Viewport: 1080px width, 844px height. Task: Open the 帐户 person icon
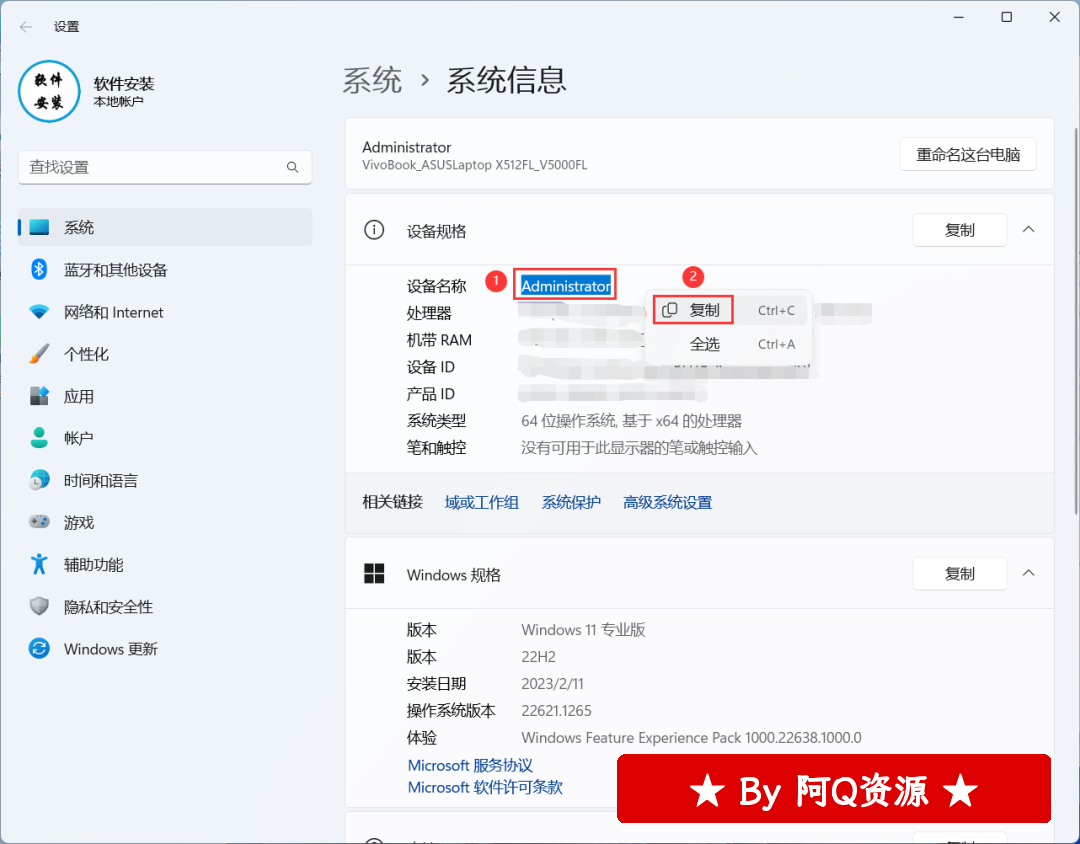(x=39, y=438)
